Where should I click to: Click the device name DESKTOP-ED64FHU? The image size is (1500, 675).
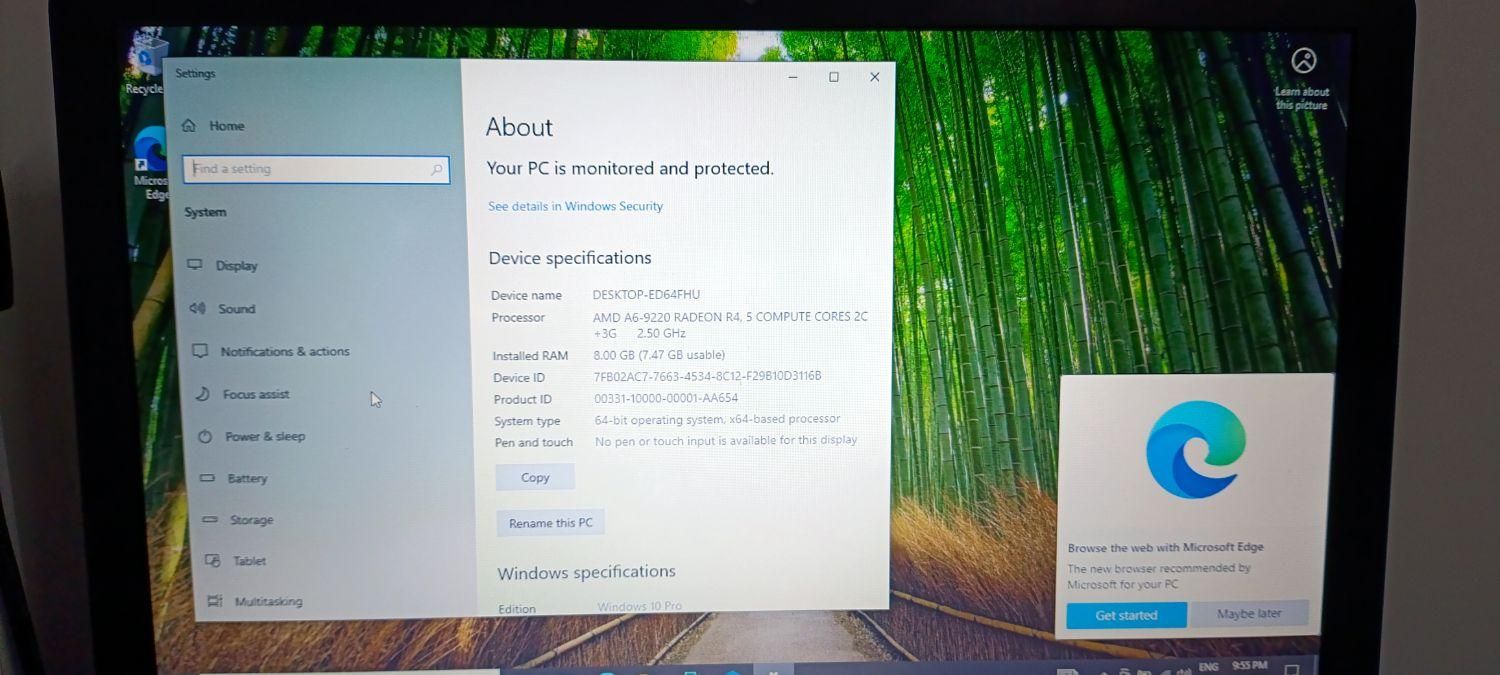[x=646, y=295]
